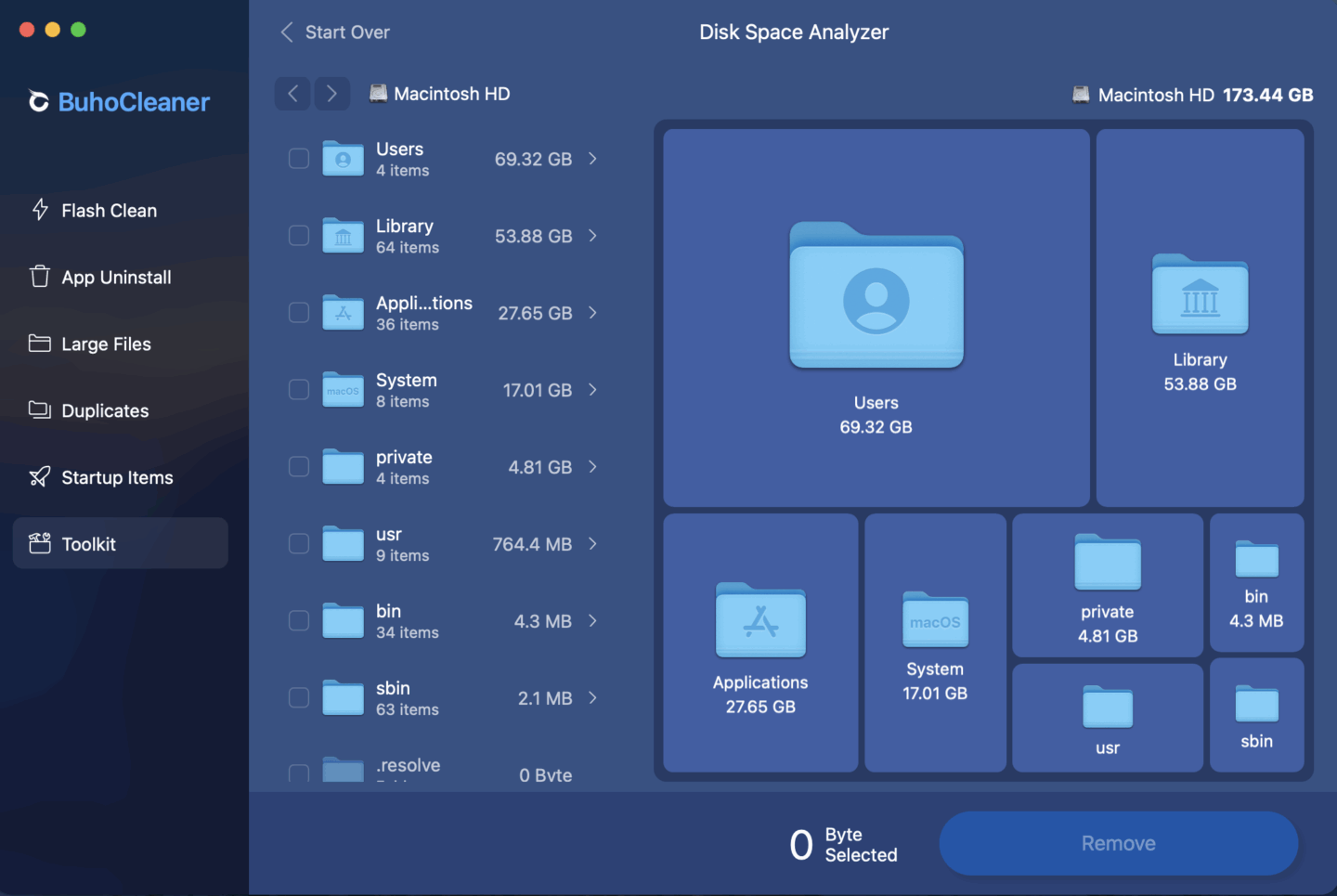Select the System folder checkbox
Screen dimensions: 1337x896
click(x=298, y=390)
